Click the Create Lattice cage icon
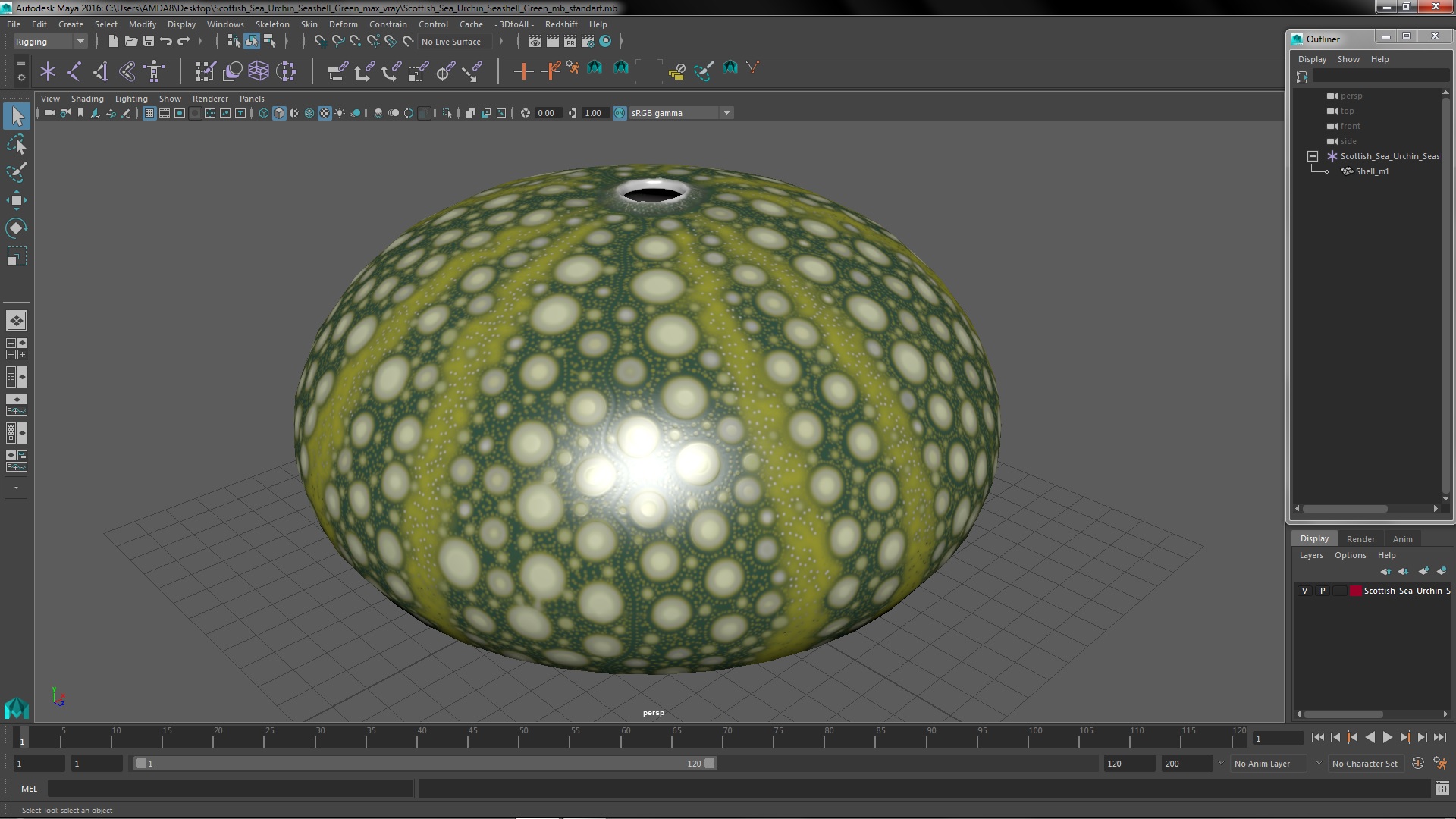 pos(259,71)
